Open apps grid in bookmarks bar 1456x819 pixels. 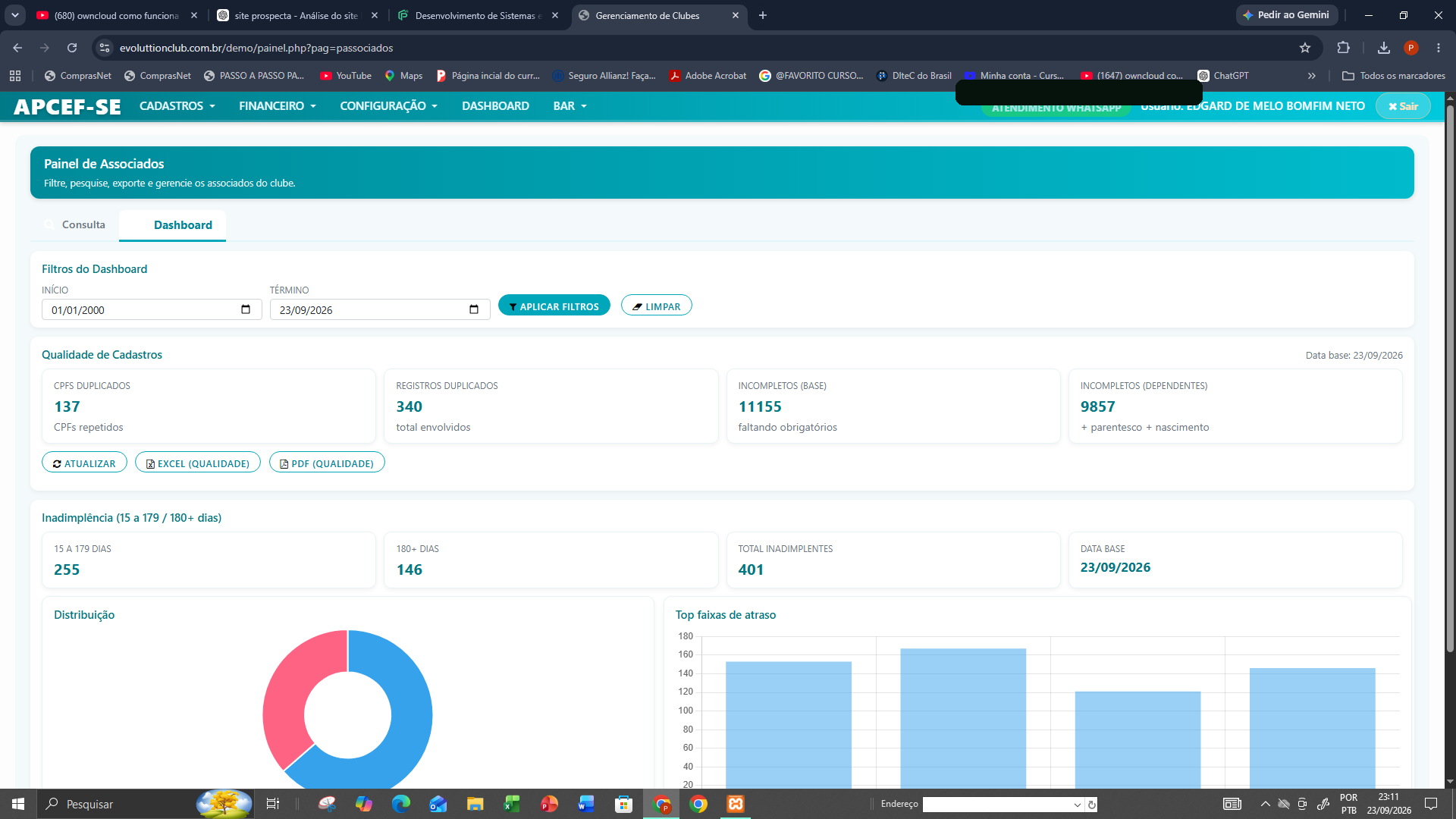[x=15, y=76]
